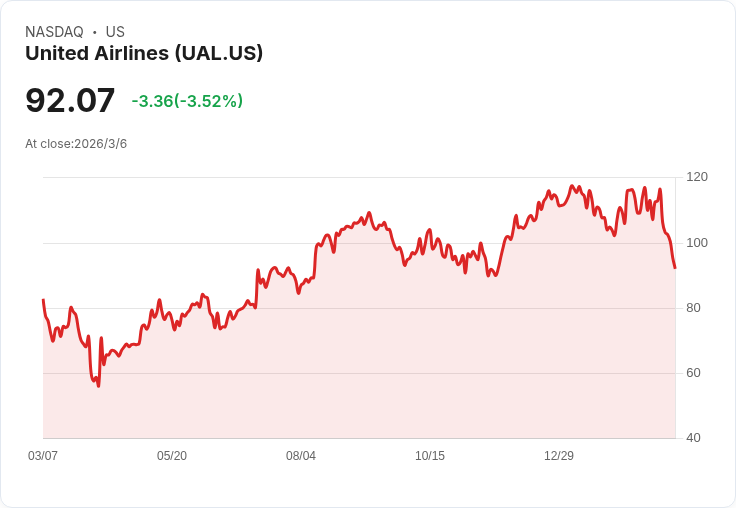Screen dimensions: 736x508
Task: Click the 08/04 date on x-axis
Action: click(301, 455)
